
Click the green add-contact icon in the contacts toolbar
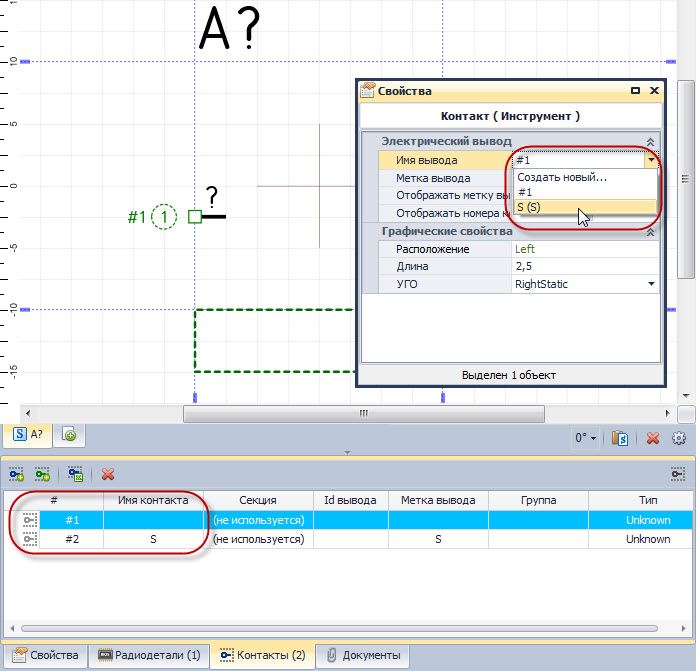point(43,474)
